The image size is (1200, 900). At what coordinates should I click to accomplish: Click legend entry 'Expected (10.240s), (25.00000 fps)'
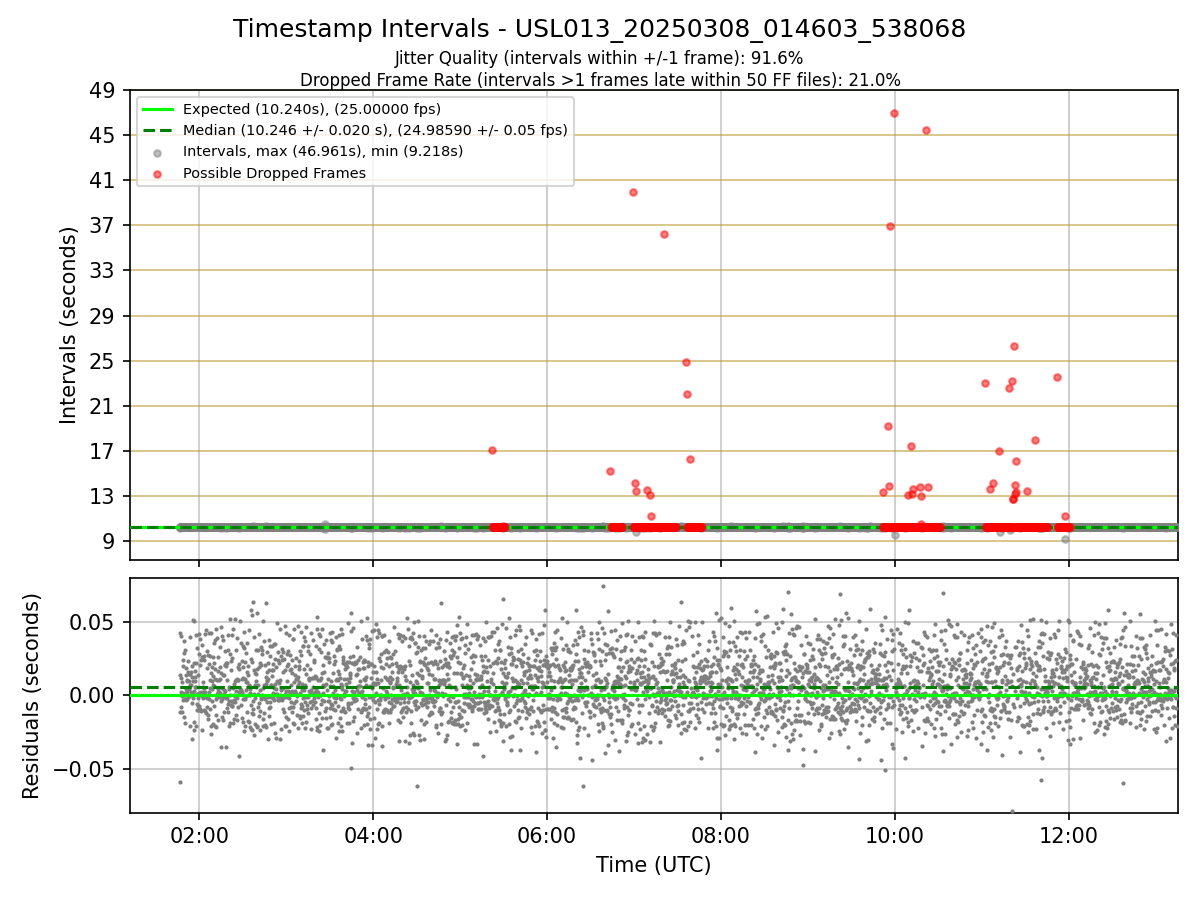[x=312, y=109]
